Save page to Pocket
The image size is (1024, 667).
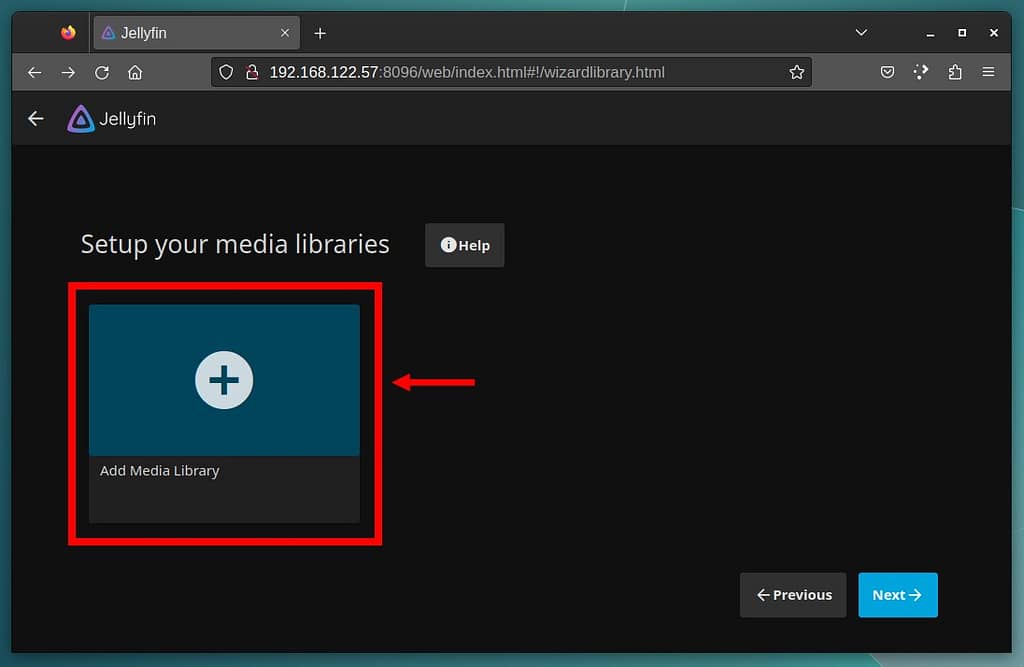(x=887, y=72)
